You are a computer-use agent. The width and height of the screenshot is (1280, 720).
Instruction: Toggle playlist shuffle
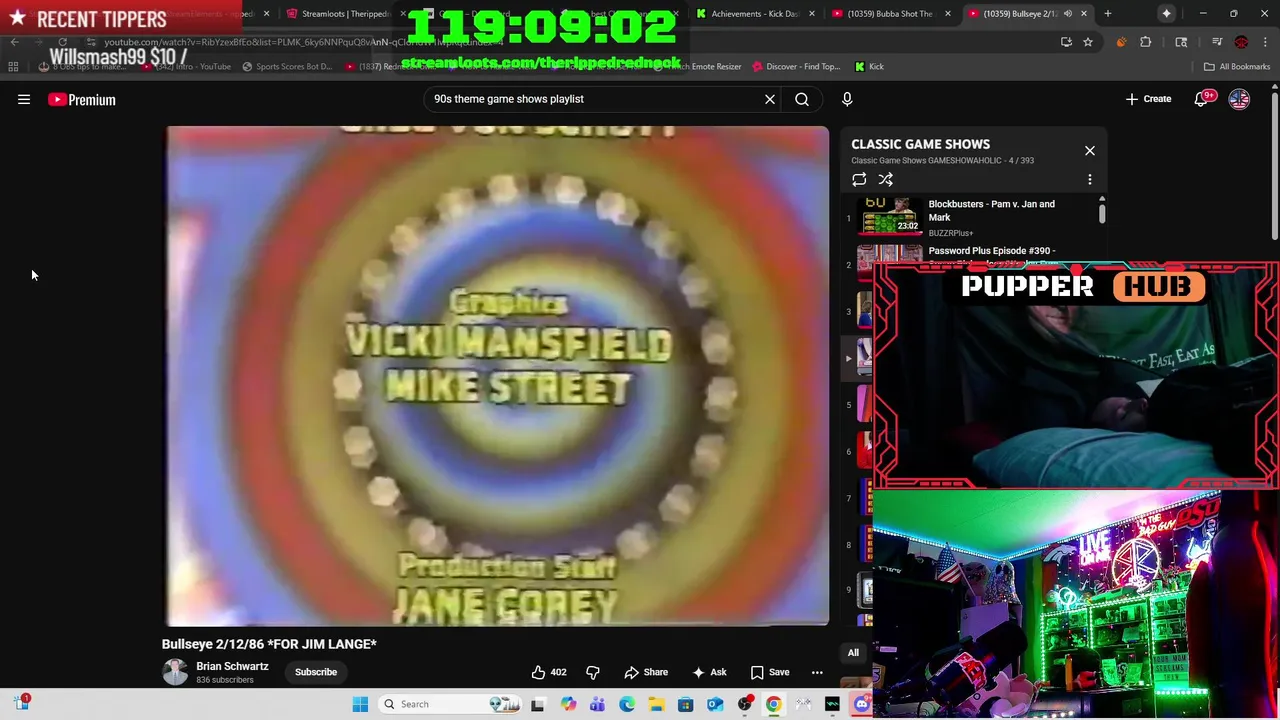886,180
